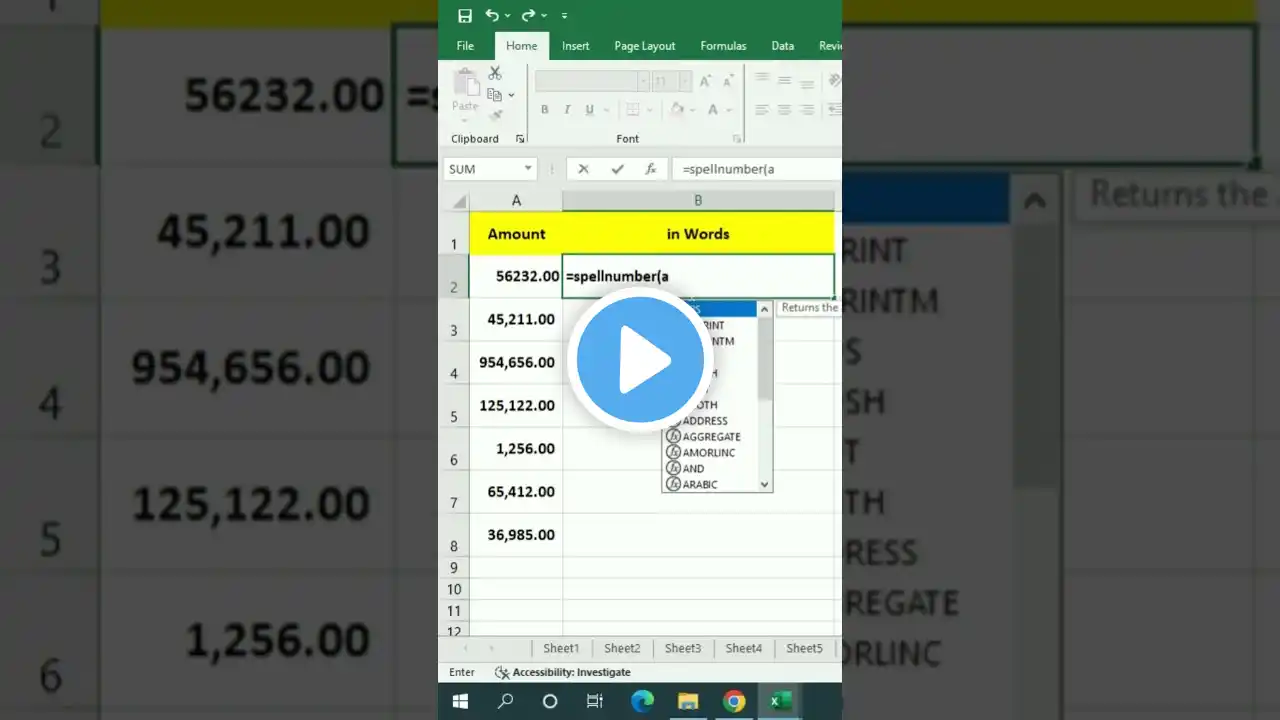Screen dimensions: 1280x720
Task: Toggle Bold formatting
Action: coord(545,110)
